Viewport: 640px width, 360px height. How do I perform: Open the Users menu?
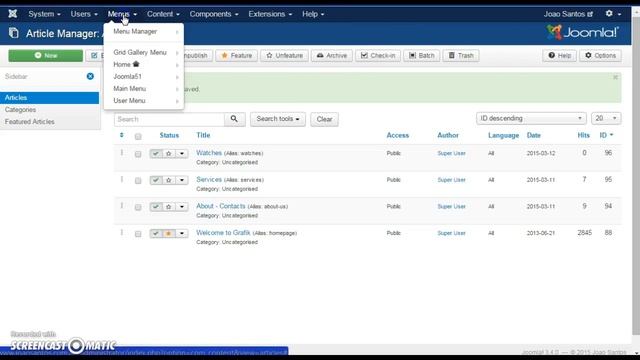(84, 14)
